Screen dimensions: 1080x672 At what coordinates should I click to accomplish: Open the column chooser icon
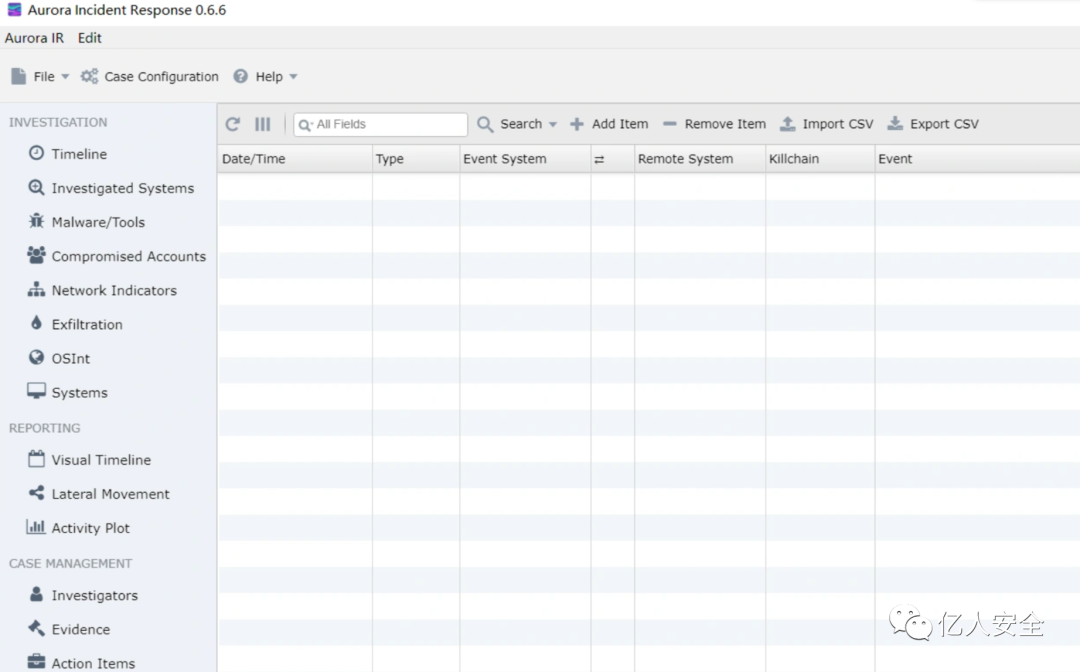262,124
